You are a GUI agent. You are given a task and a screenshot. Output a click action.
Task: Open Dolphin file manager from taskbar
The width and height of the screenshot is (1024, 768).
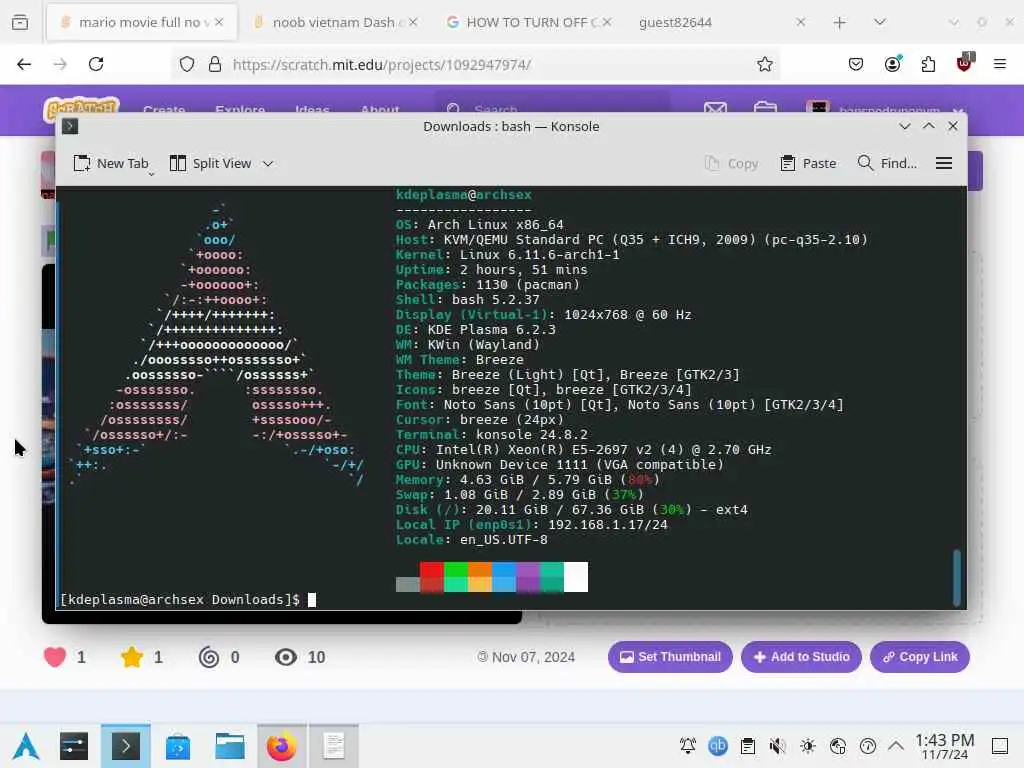click(x=230, y=746)
